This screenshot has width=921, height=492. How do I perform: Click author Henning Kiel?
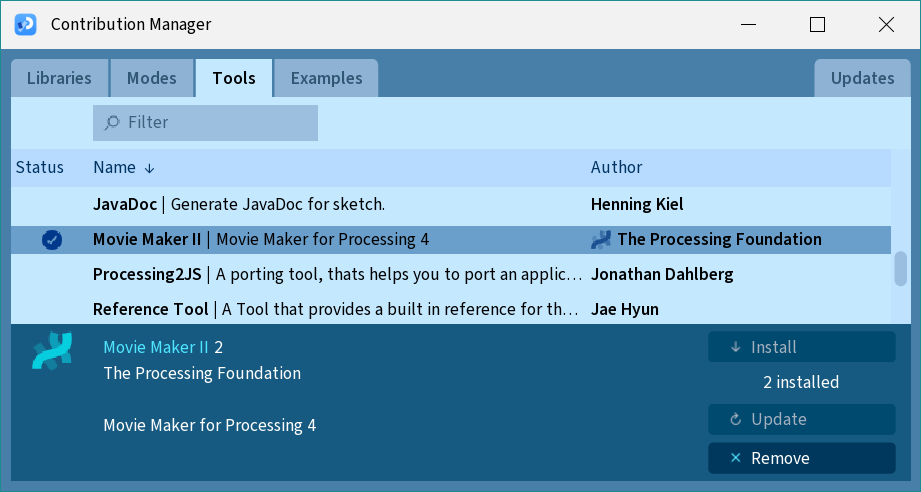click(x=637, y=204)
